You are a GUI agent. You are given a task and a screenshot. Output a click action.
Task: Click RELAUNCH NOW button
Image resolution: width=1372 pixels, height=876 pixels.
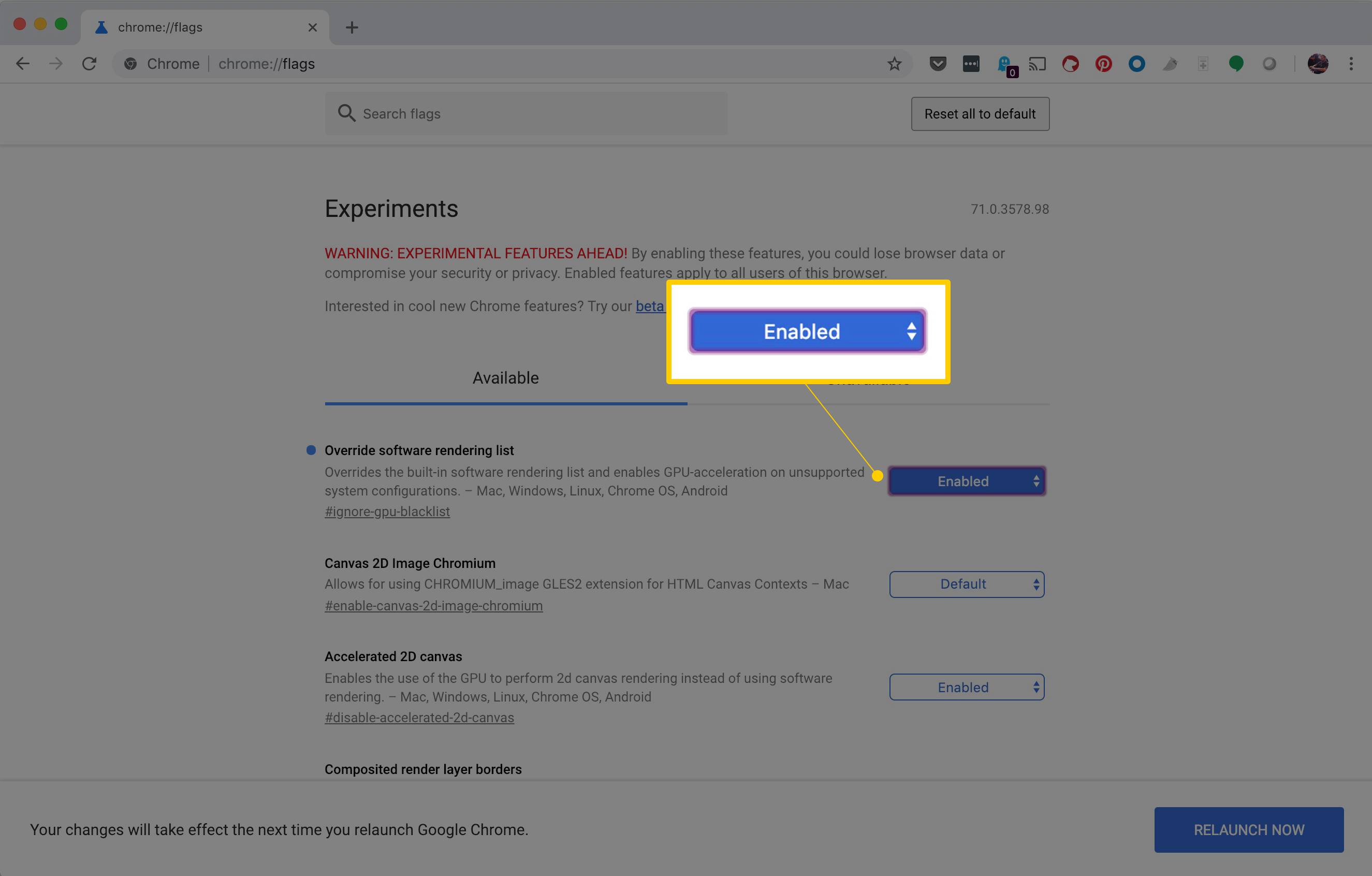coord(1249,830)
